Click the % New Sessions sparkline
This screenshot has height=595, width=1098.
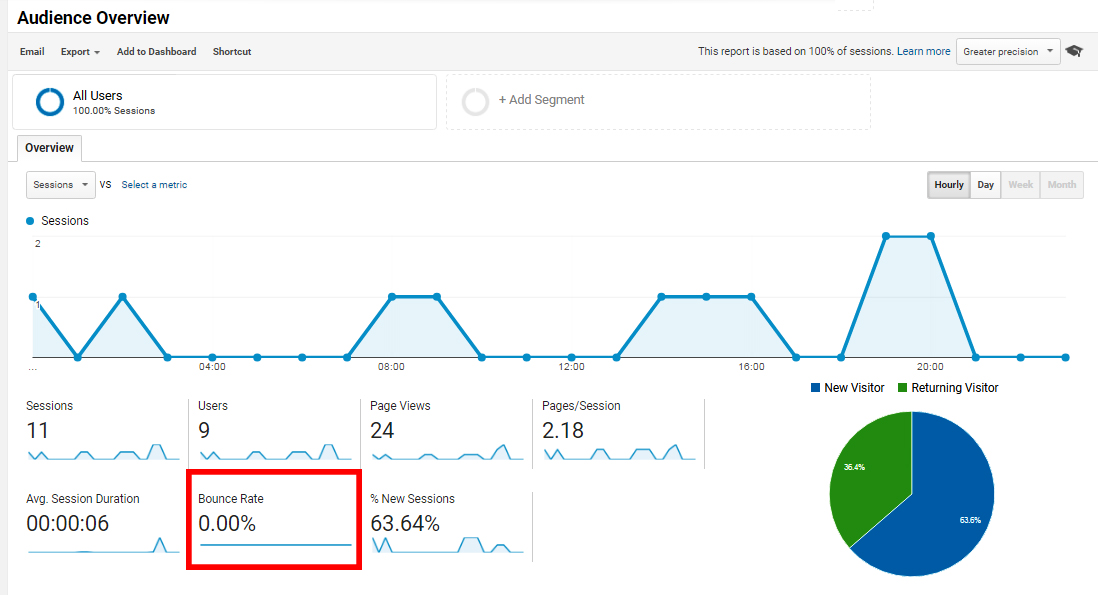447,545
